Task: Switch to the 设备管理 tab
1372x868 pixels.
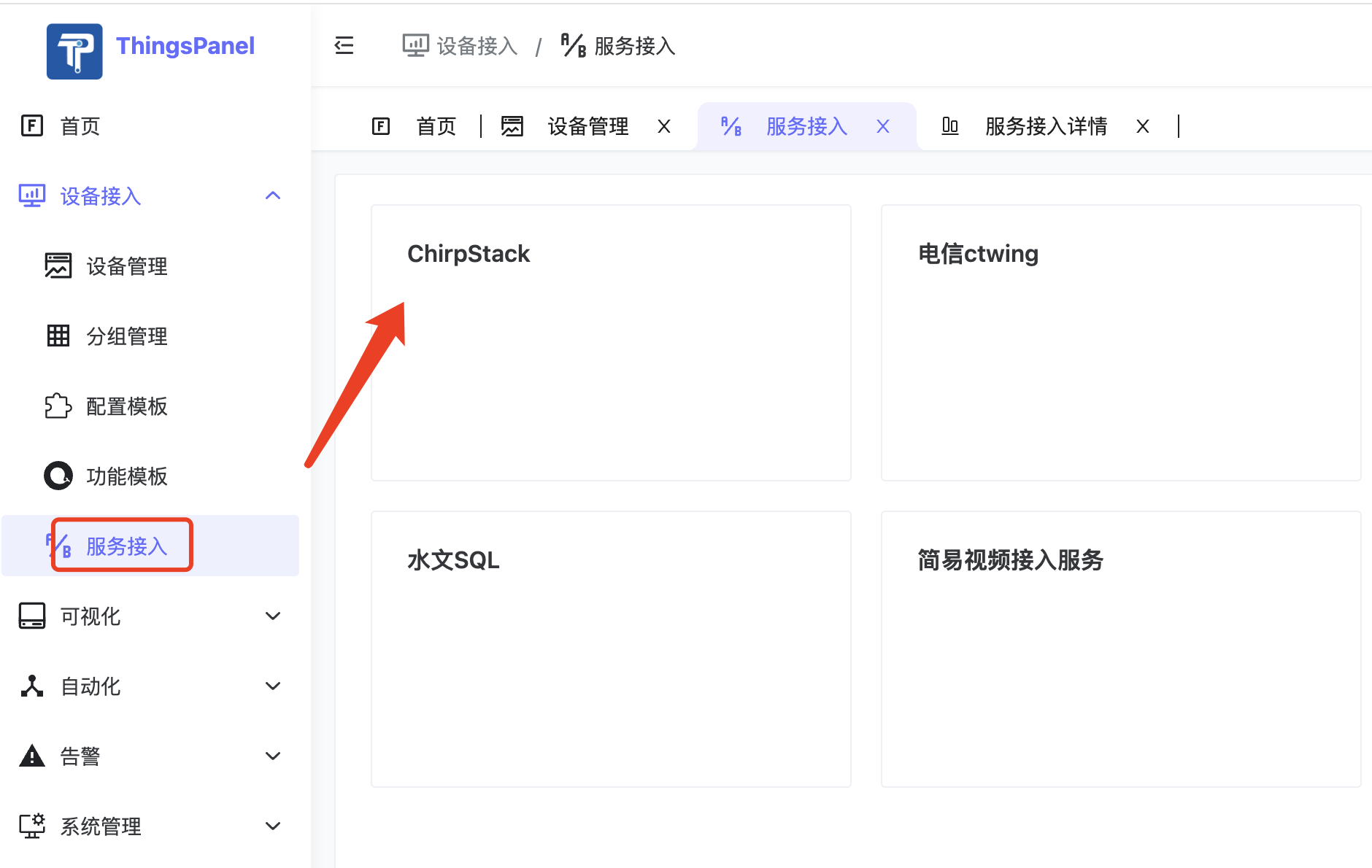Action: pos(587,125)
